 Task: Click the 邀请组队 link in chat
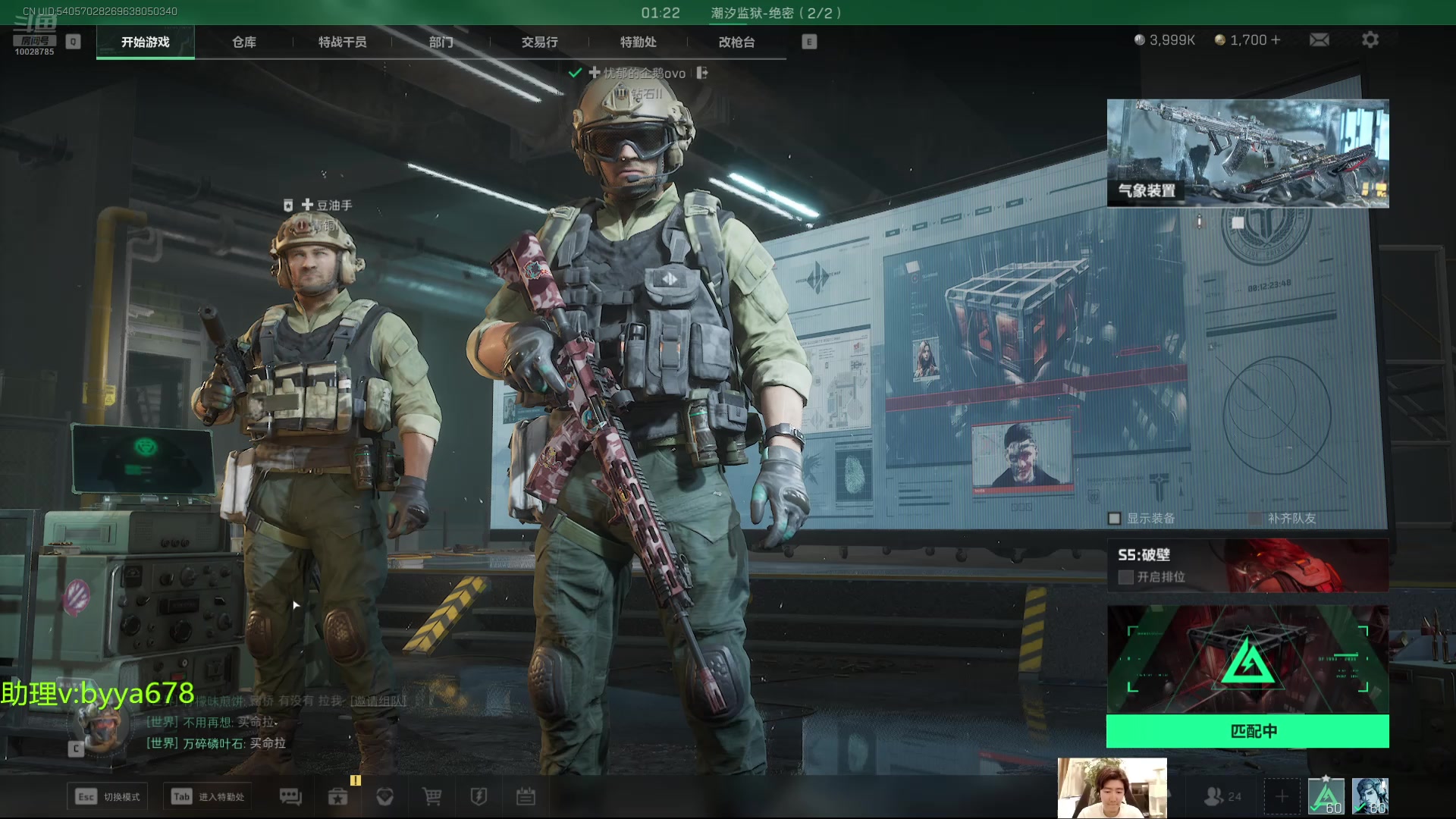tap(378, 701)
